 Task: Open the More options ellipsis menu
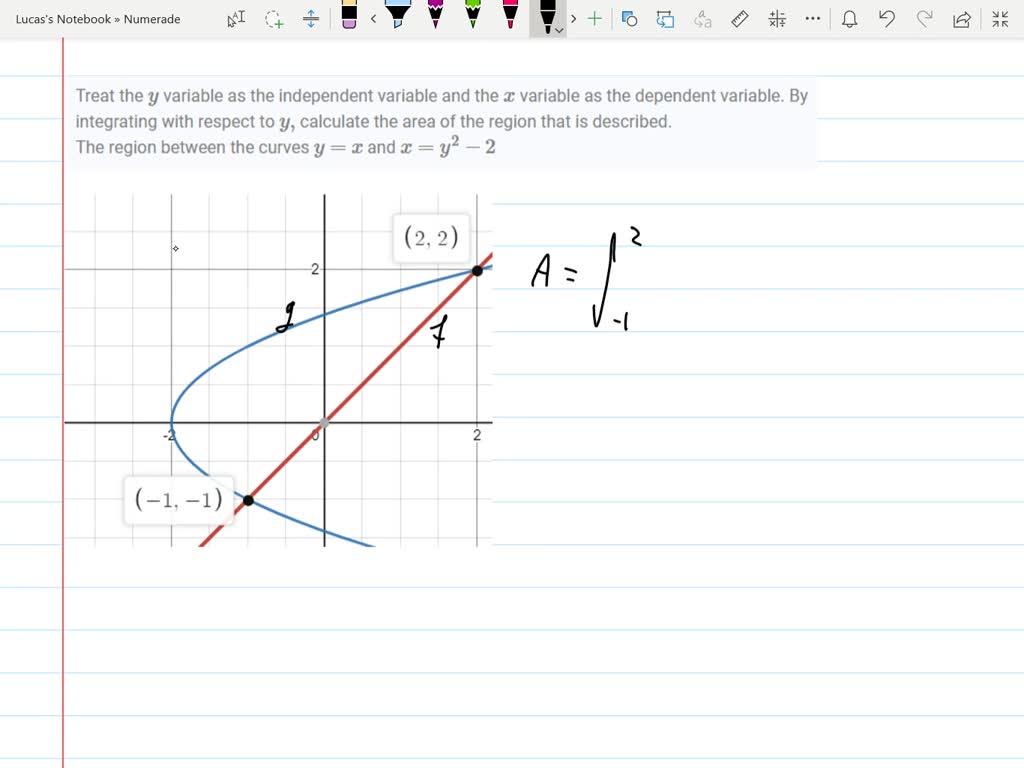tap(812, 19)
